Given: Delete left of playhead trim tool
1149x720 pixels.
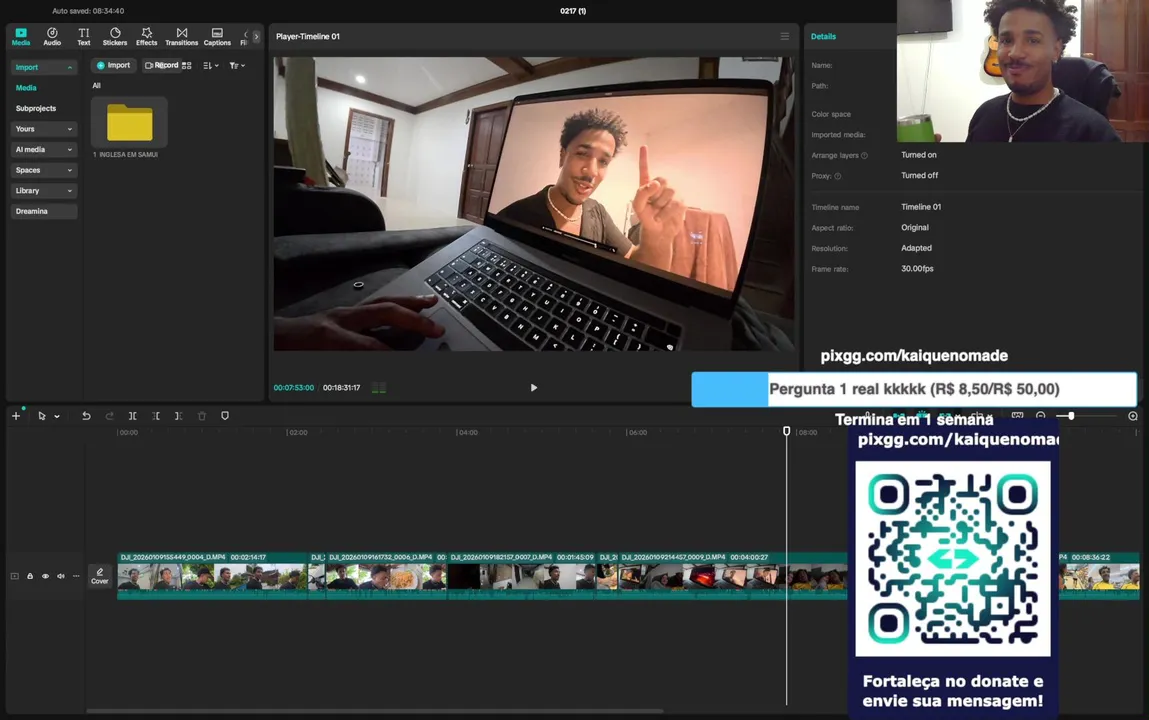Looking at the screenshot, I should click(x=156, y=416).
